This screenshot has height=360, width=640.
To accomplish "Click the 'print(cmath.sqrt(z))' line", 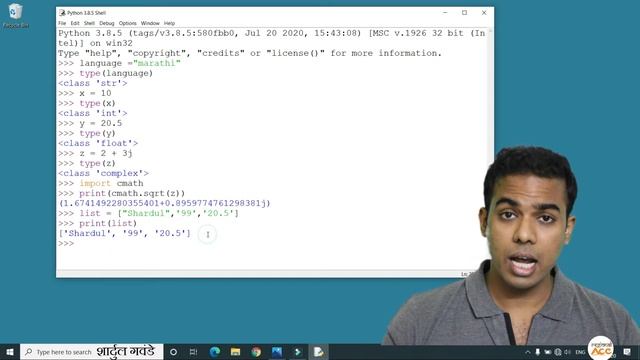I will click(132, 193).
